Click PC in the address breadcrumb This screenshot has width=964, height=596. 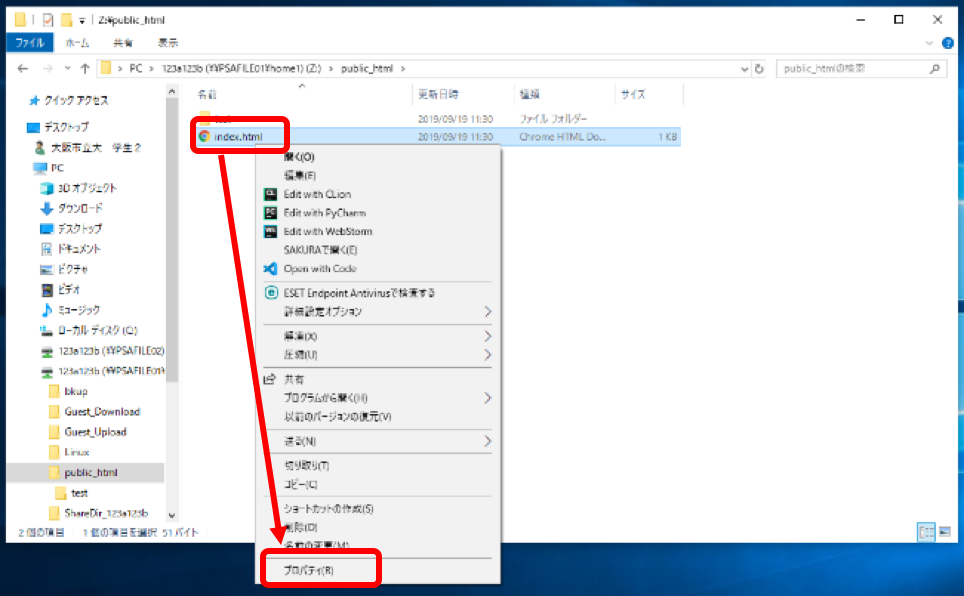[x=136, y=68]
